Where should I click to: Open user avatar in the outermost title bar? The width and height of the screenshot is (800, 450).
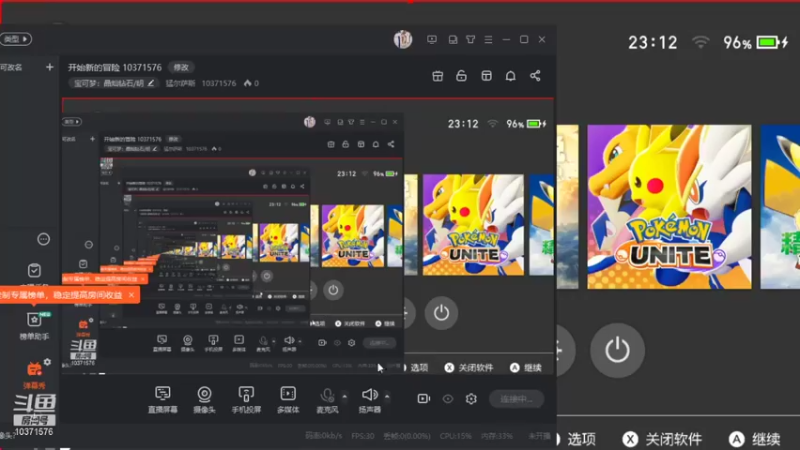coord(403,39)
